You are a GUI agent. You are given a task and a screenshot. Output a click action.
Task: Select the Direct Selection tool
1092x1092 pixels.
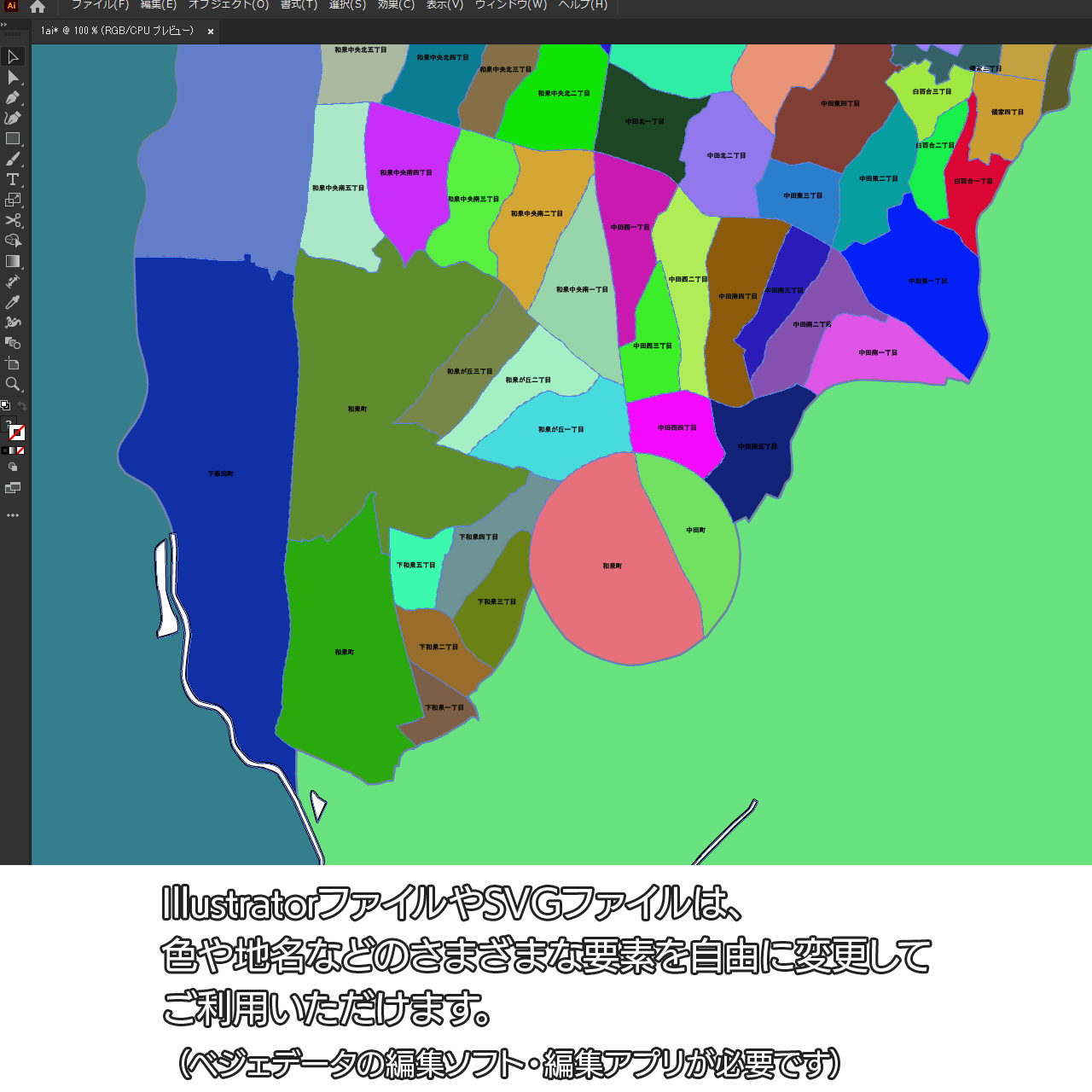pos(13,78)
